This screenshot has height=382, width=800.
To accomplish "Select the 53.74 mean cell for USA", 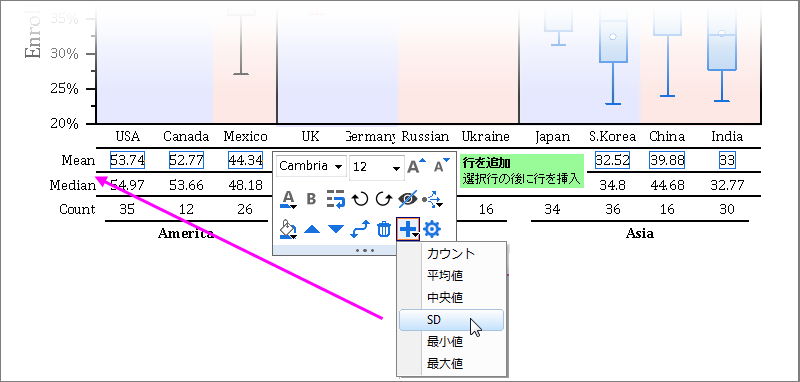I will click(x=128, y=160).
